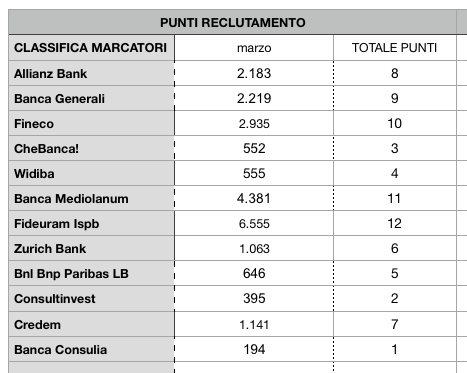Click the CLASSIFICA MARCATORI column header
467x373 pixels.
click(91, 48)
